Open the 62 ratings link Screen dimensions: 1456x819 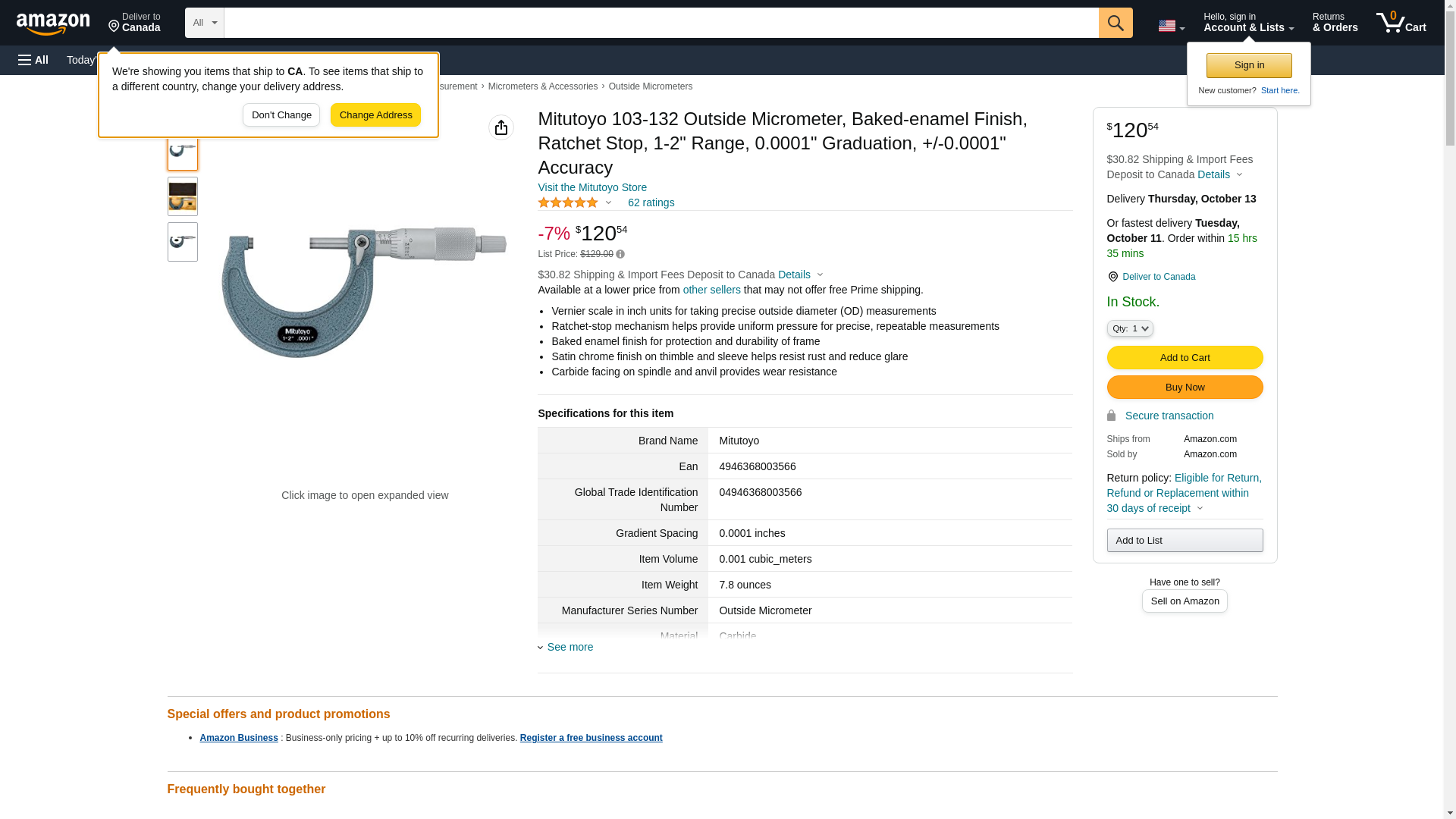pyautogui.click(x=651, y=202)
